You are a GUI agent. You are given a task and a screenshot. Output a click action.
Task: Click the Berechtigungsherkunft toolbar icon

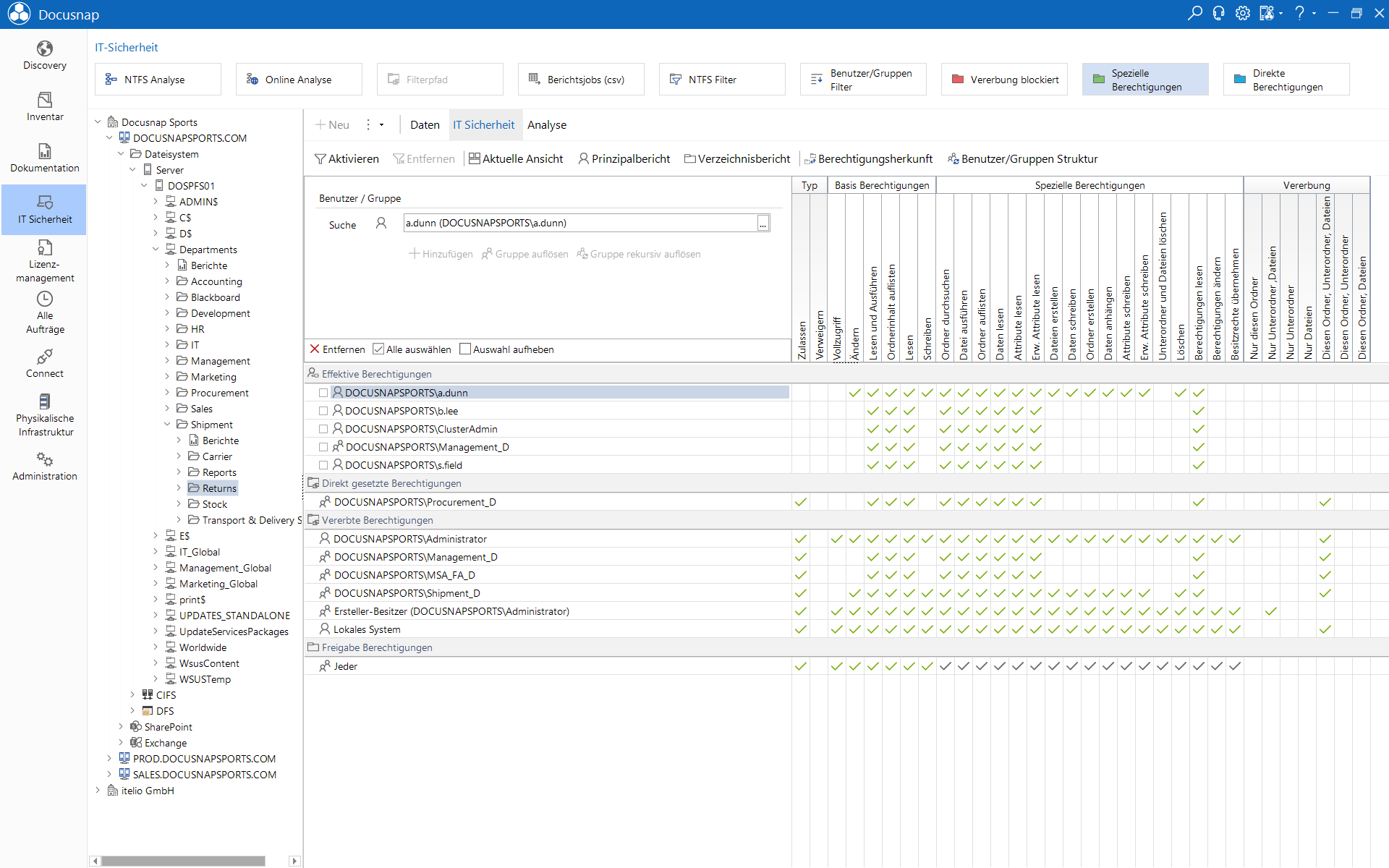810,159
